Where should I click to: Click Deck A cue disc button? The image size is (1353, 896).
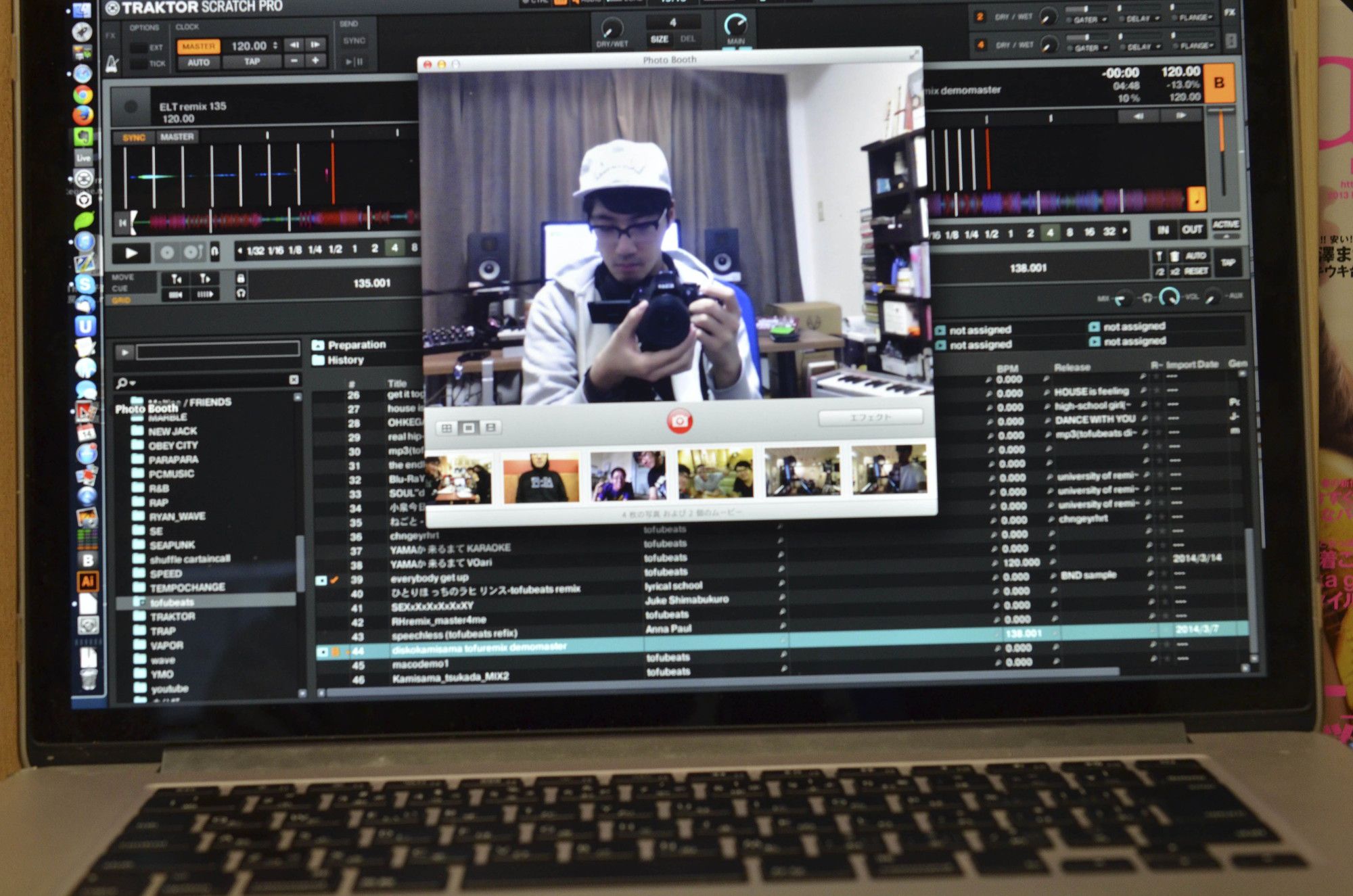click(166, 253)
